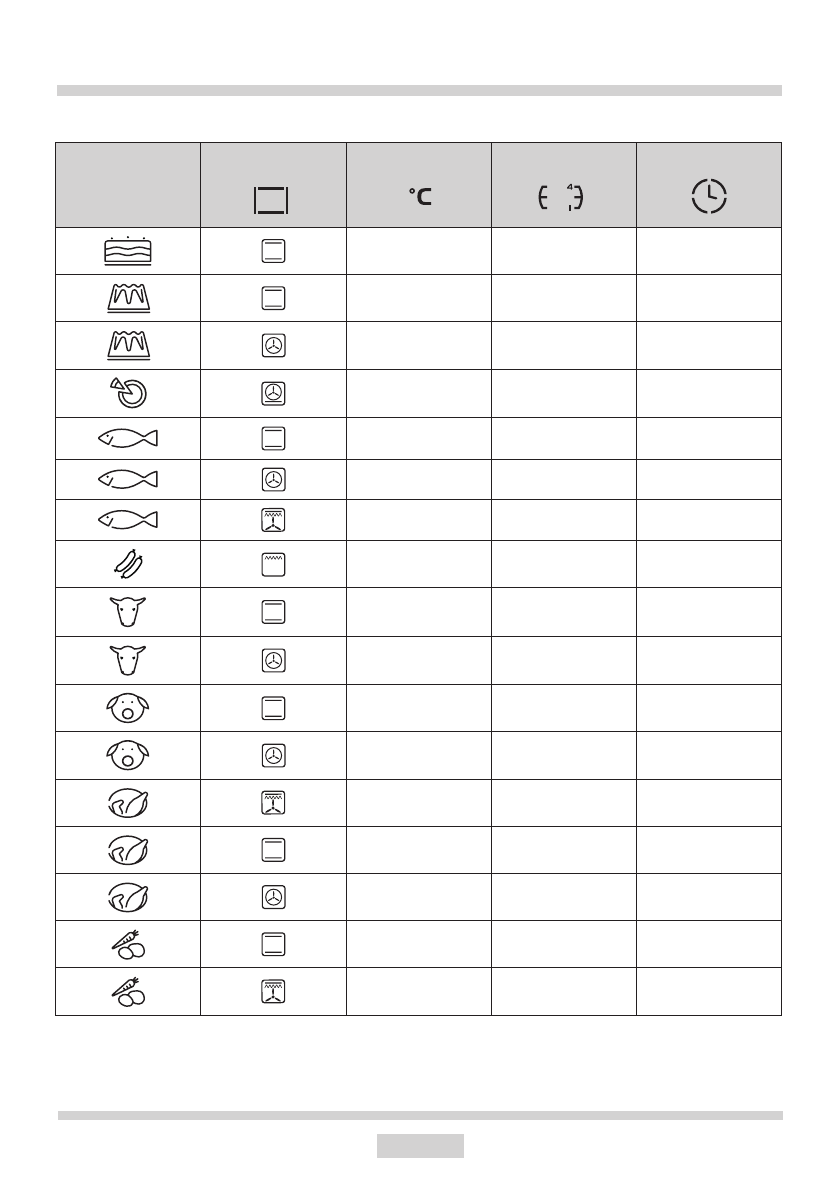Select the pizza slice icon

(x=127, y=392)
